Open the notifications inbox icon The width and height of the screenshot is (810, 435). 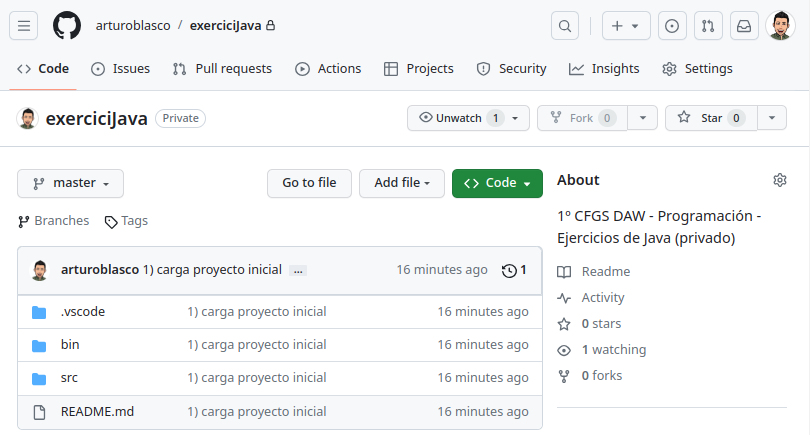(744, 26)
